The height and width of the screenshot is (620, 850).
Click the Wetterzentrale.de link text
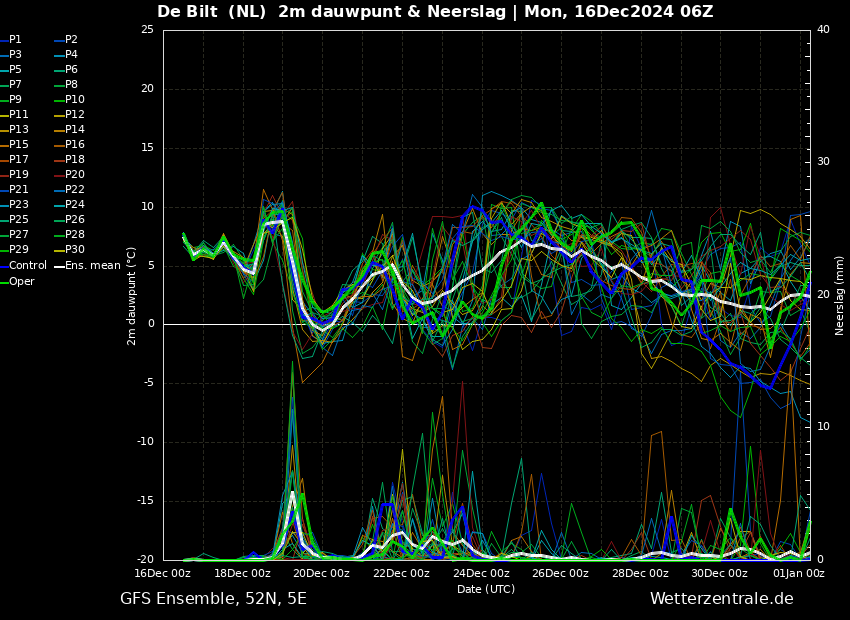click(721, 599)
